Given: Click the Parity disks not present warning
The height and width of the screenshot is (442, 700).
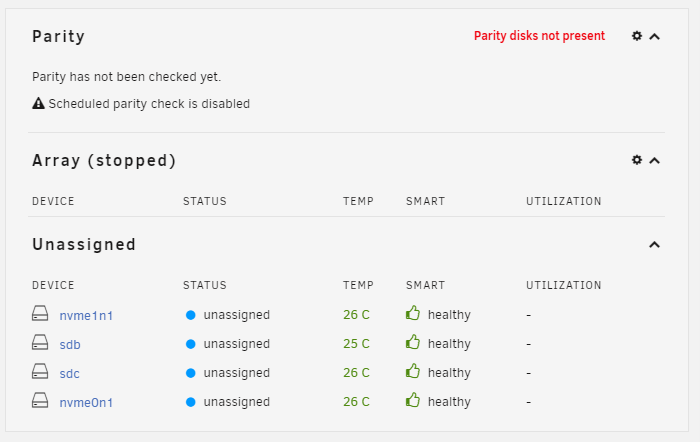Looking at the screenshot, I should tap(539, 36).
